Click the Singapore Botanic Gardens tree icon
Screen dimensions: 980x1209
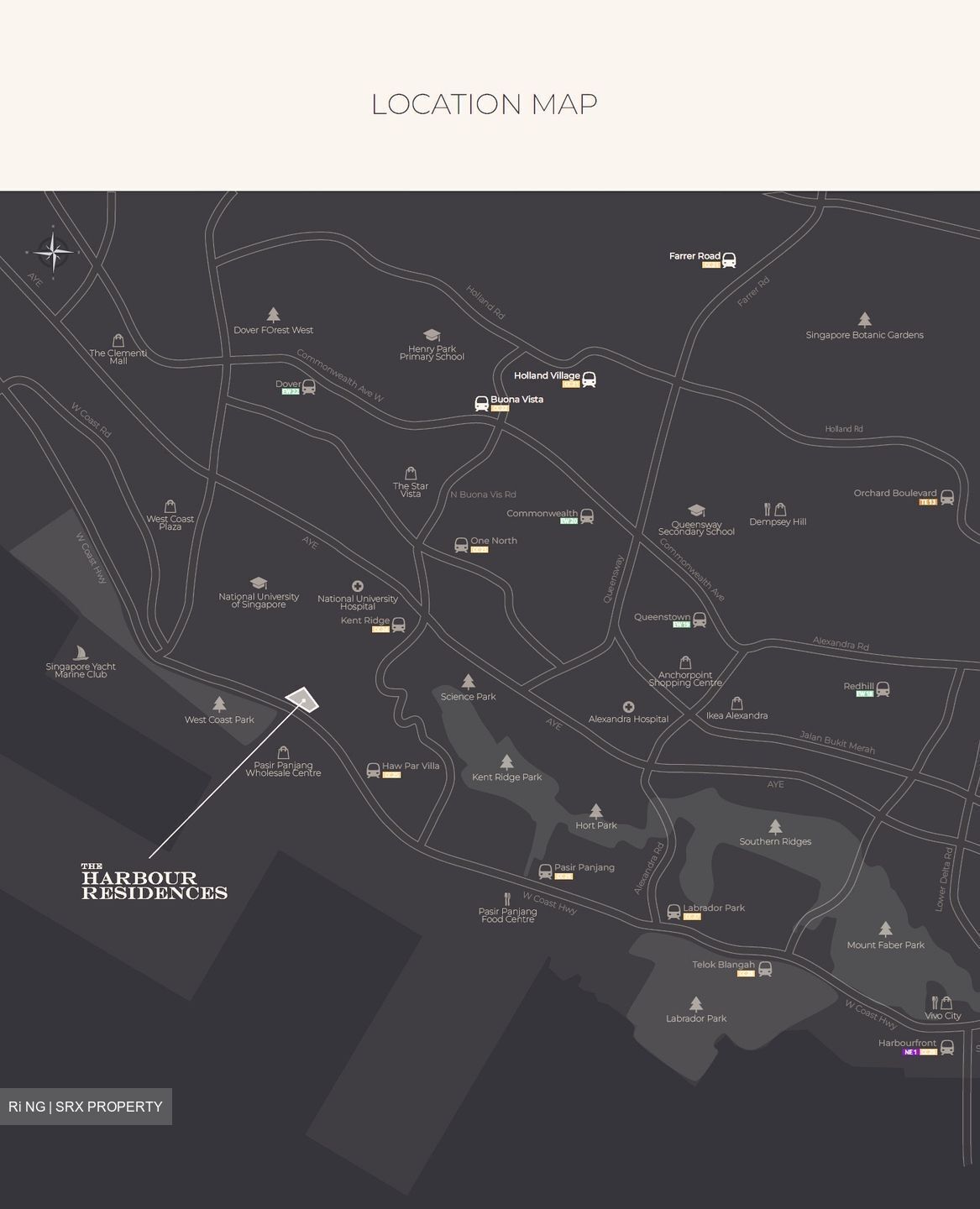(x=865, y=319)
